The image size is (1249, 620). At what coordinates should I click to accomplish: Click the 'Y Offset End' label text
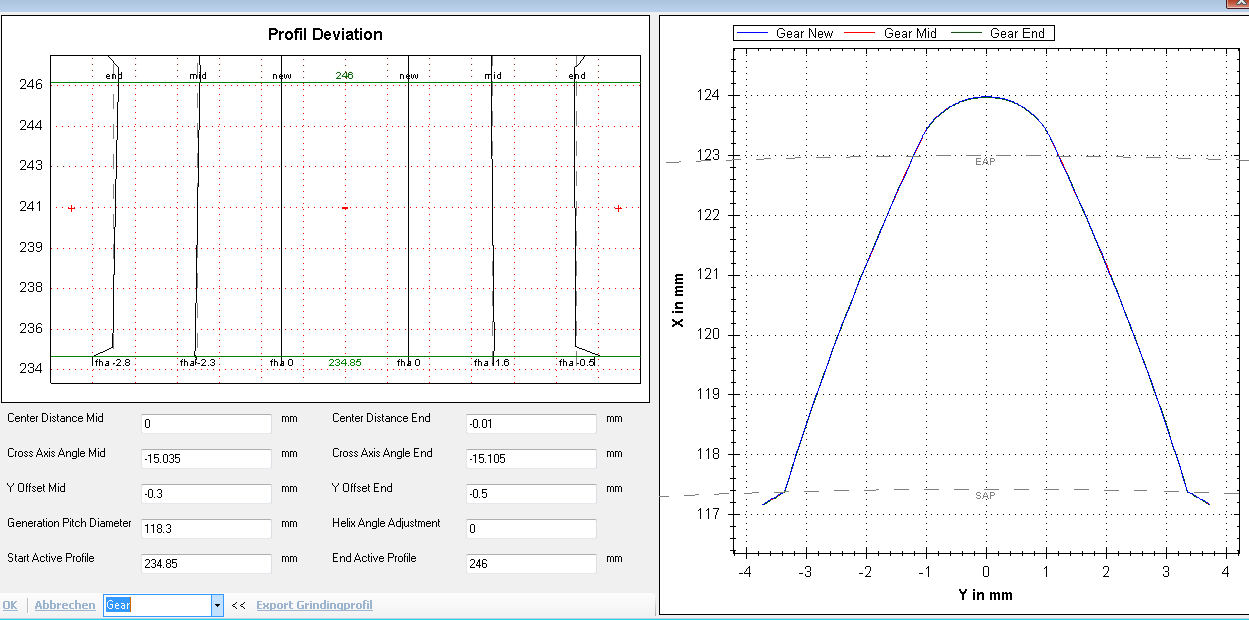pyautogui.click(x=362, y=488)
